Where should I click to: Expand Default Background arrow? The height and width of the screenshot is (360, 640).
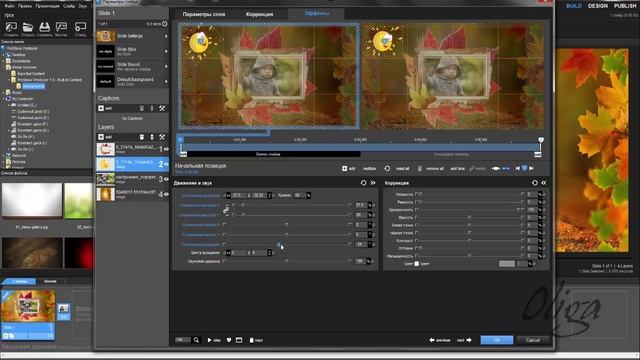coord(166,81)
